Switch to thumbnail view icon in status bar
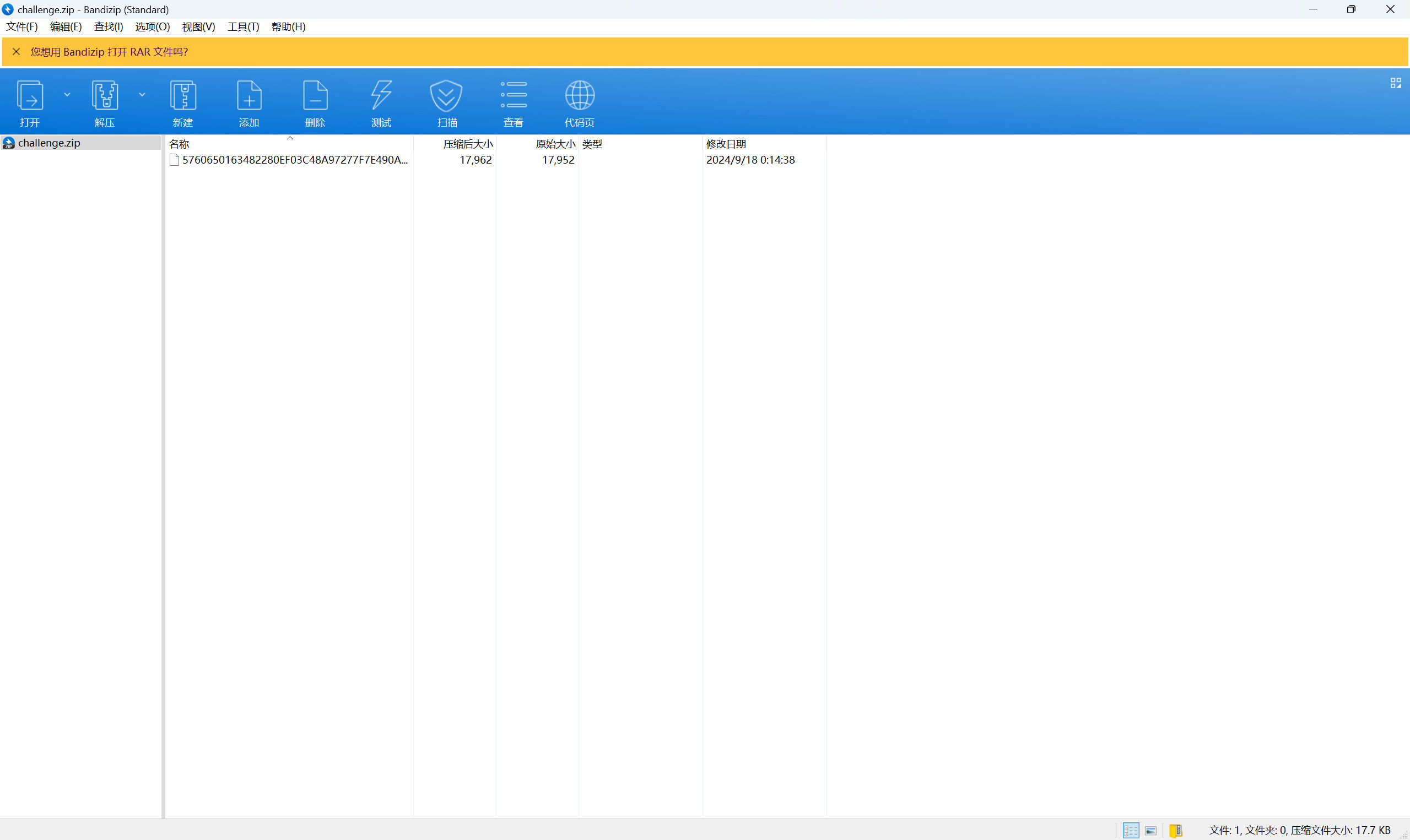Image resolution: width=1410 pixels, height=840 pixels. [x=1150, y=831]
